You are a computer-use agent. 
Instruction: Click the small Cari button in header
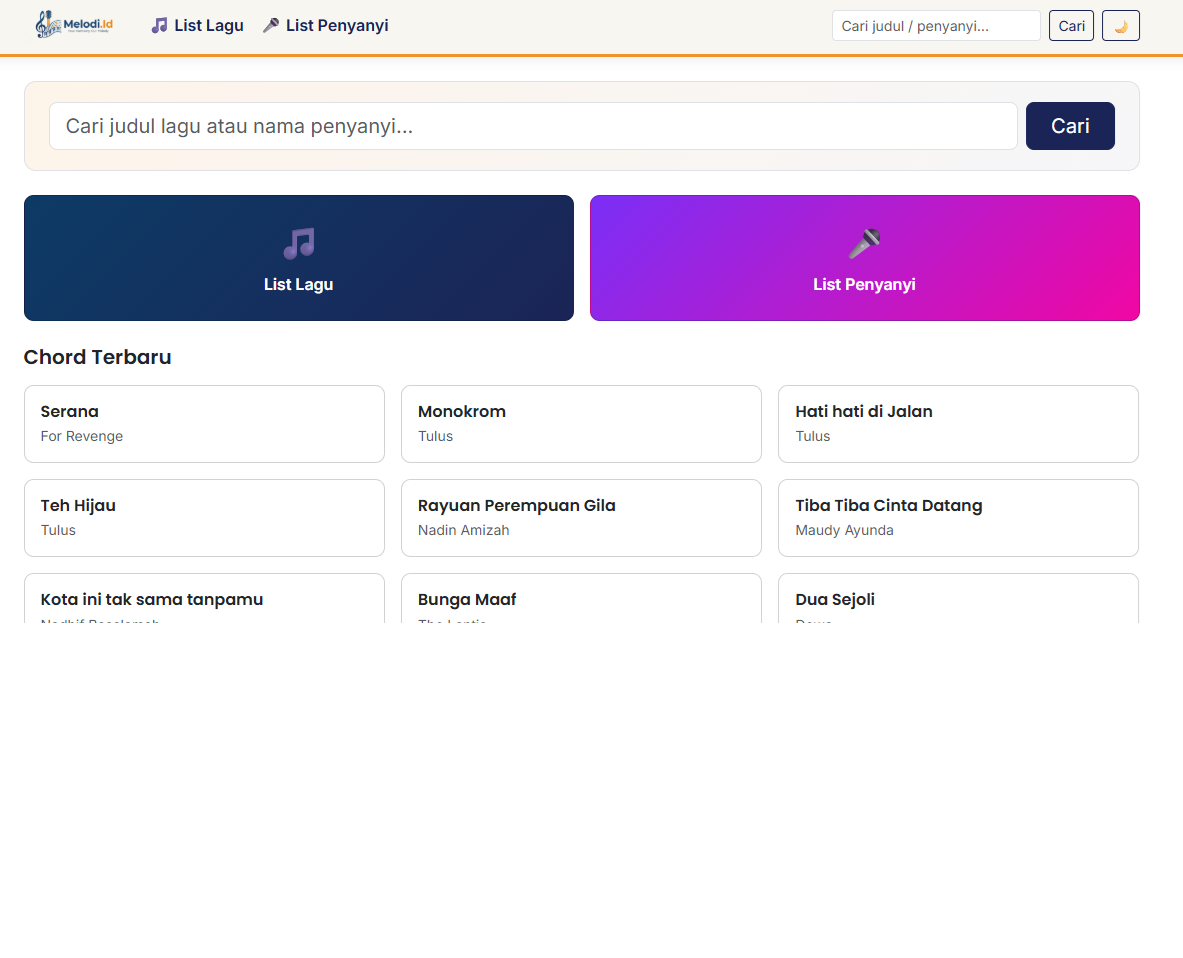tap(1071, 26)
